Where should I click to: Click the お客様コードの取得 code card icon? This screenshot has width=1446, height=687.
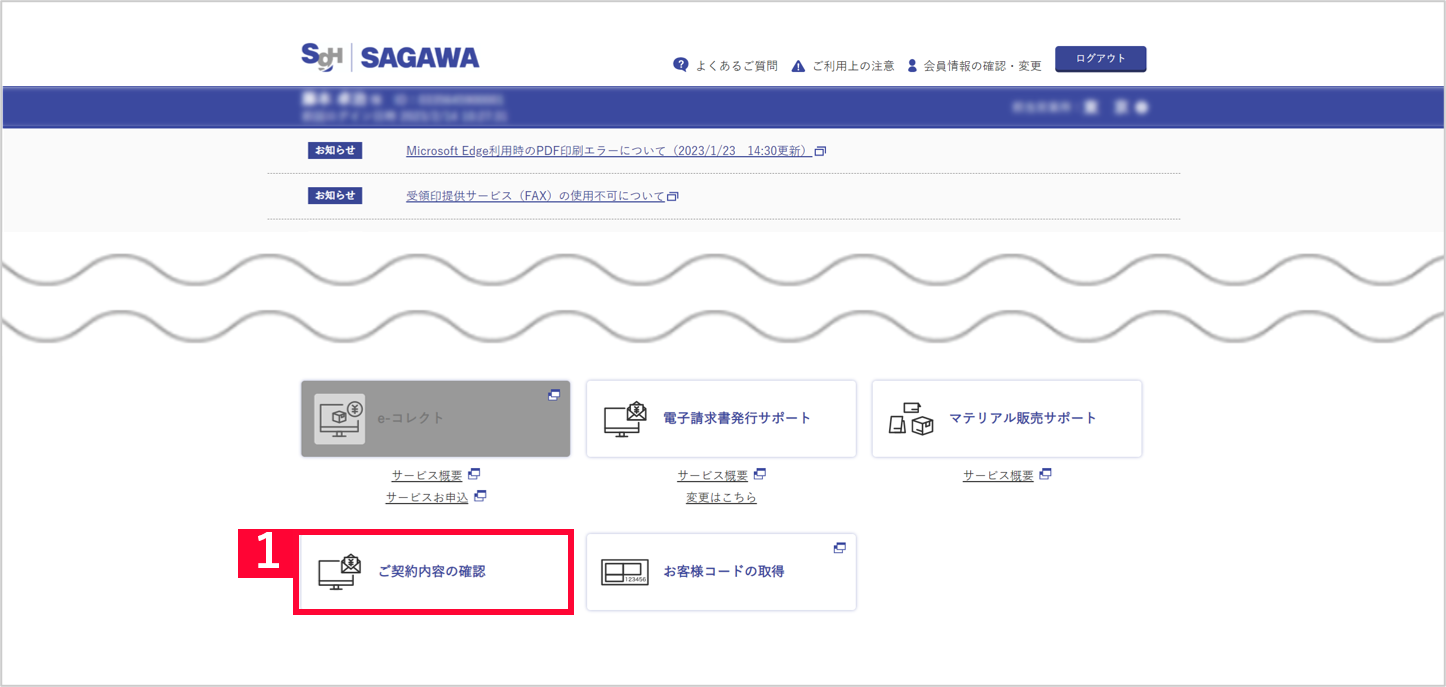point(625,572)
